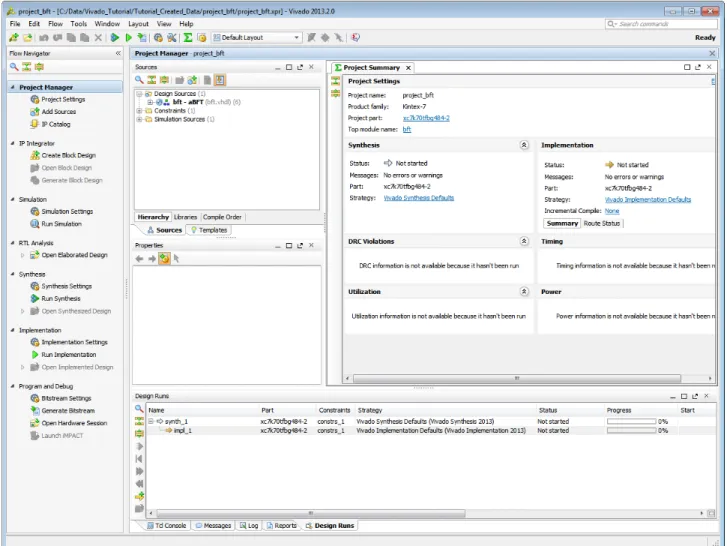
Task: Click the New Project toolbar icon
Action: 13,38
